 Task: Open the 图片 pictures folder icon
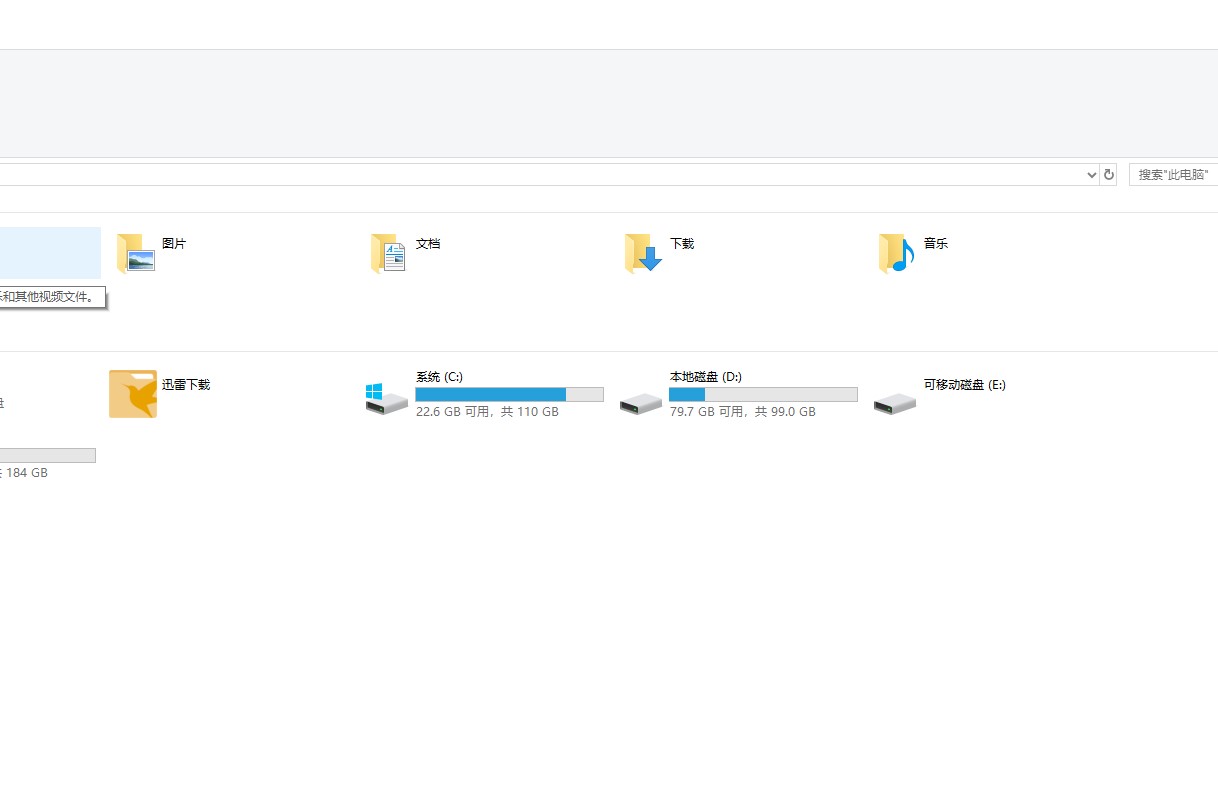[x=135, y=253]
